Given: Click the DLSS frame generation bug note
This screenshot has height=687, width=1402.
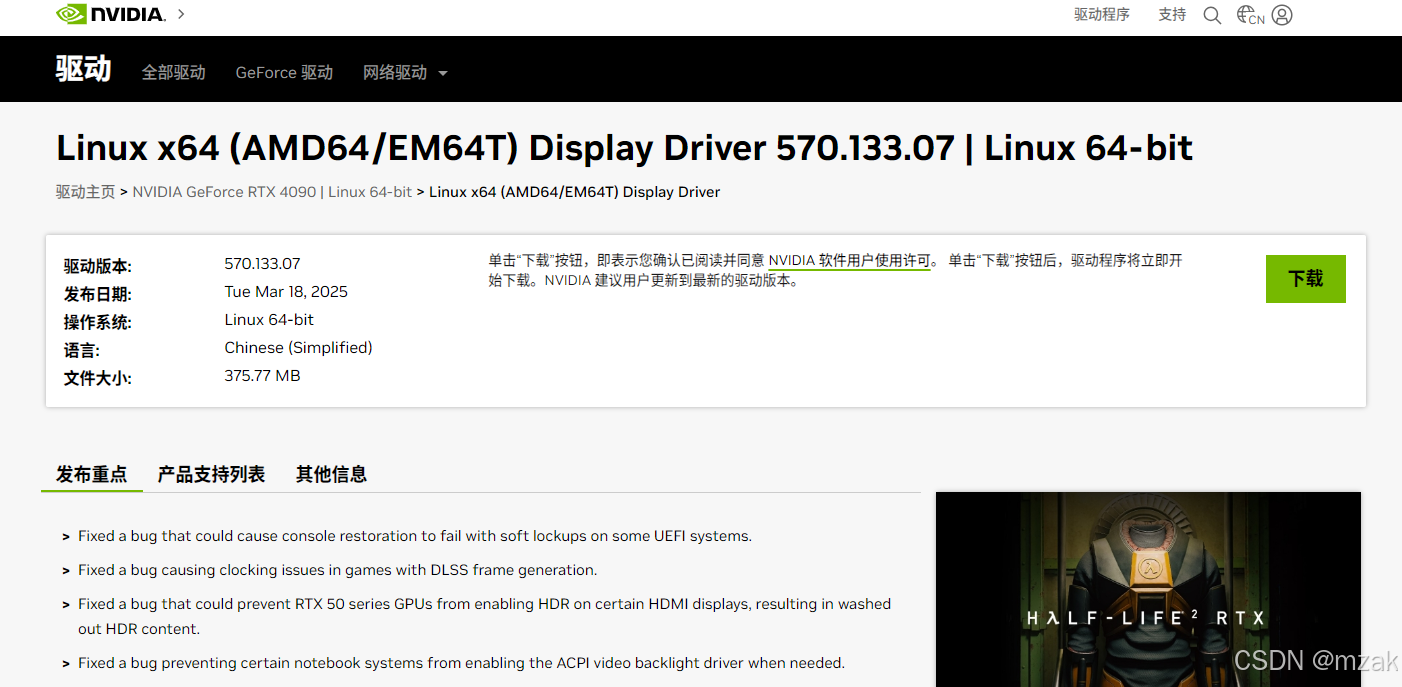Looking at the screenshot, I should pos(337,570).
